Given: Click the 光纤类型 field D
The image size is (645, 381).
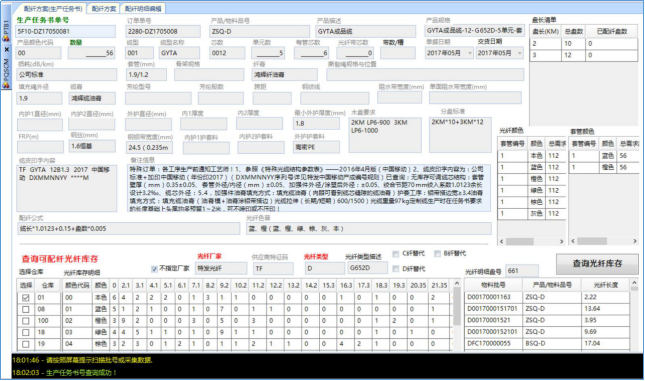Looking at the screenshot, I should coord(325,268).
